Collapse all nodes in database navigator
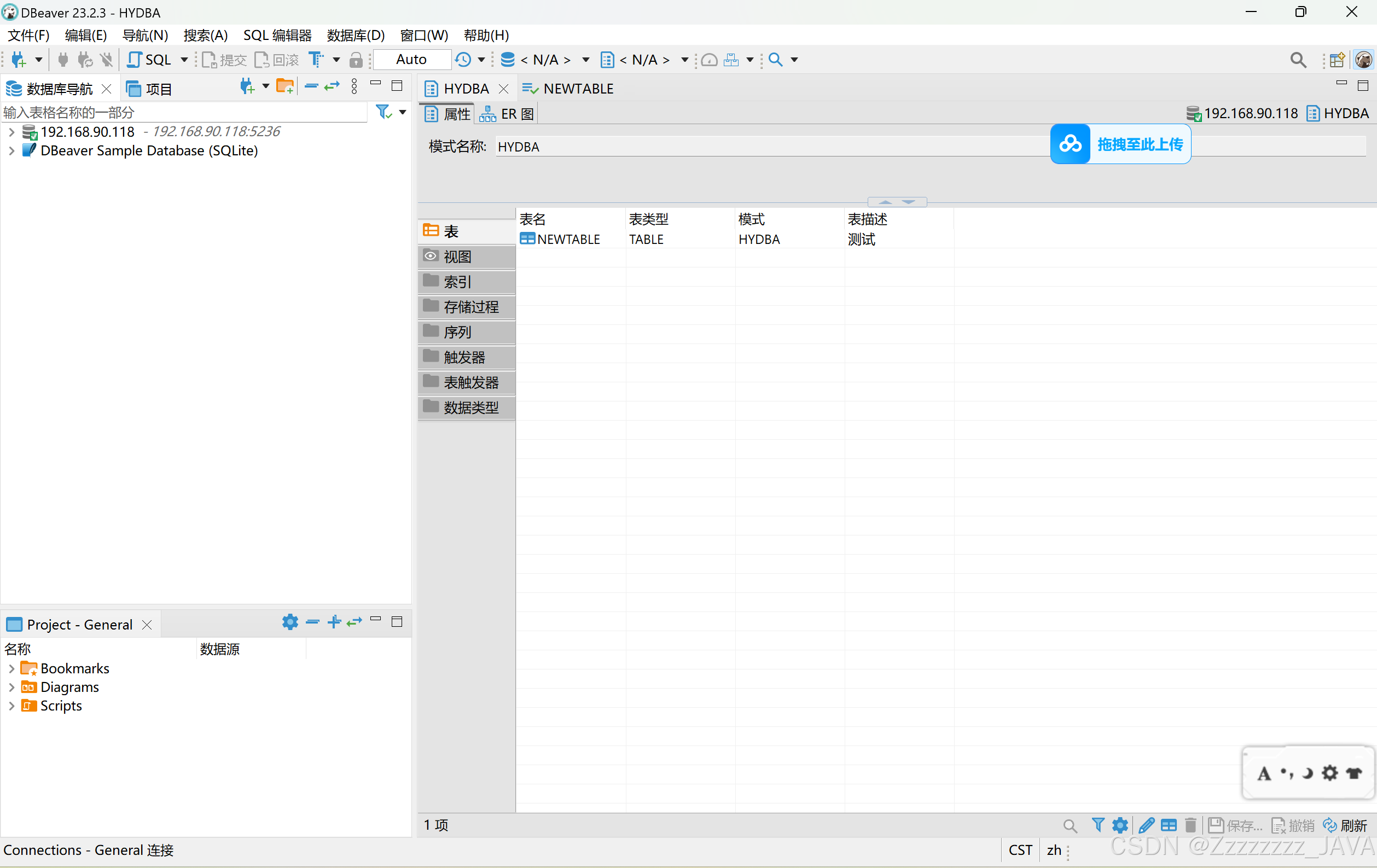Viewport: 1377px width, 868px height. (x=311, y=86)
